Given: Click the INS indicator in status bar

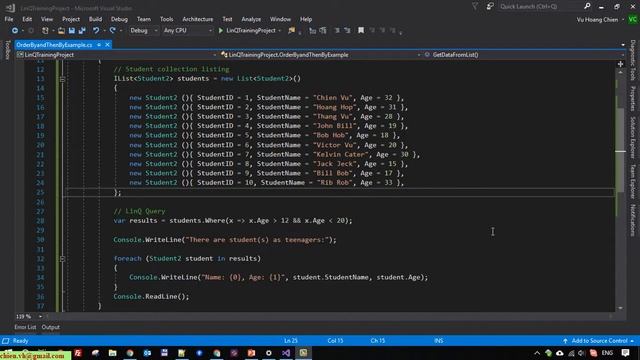Looking at the screenshot, I should point(438,341).
